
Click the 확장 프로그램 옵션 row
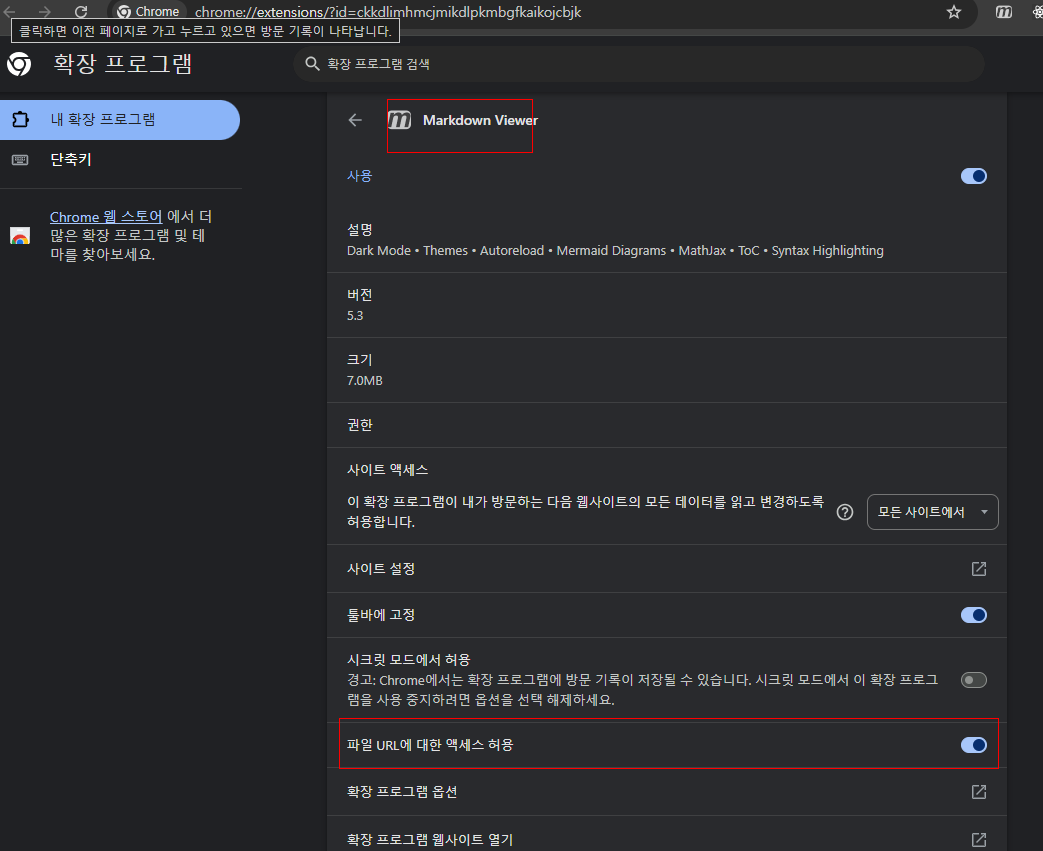click(x=667, y=792)
